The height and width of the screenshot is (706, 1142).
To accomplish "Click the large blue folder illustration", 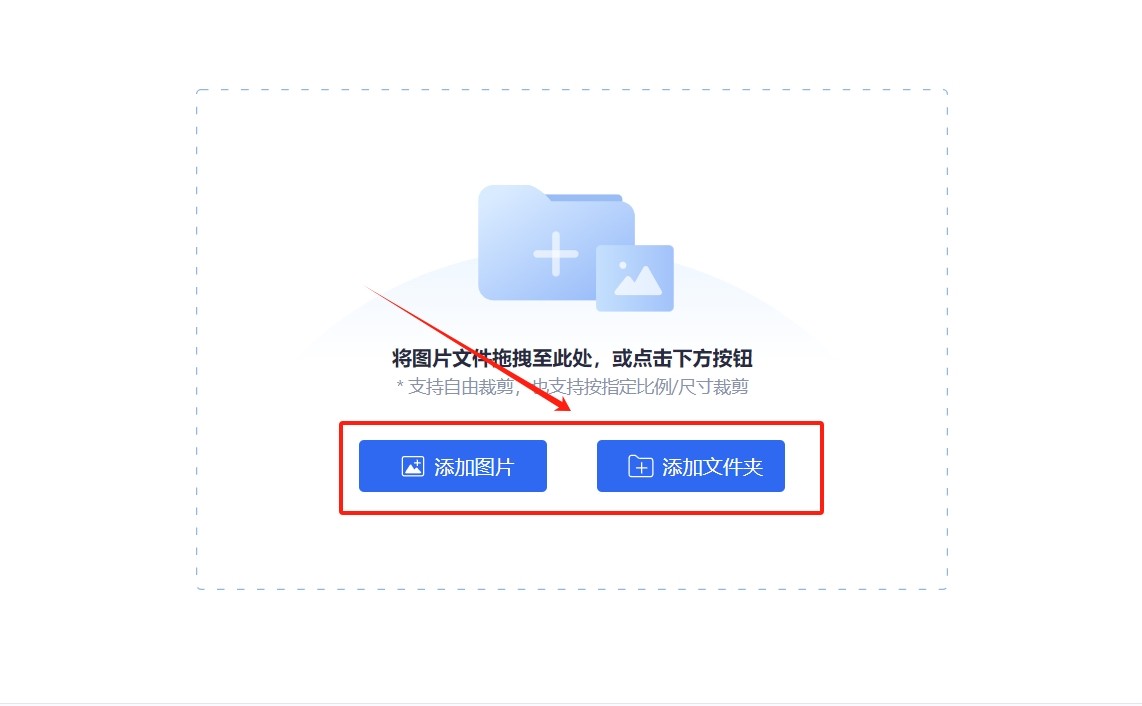I will [556, 243].
